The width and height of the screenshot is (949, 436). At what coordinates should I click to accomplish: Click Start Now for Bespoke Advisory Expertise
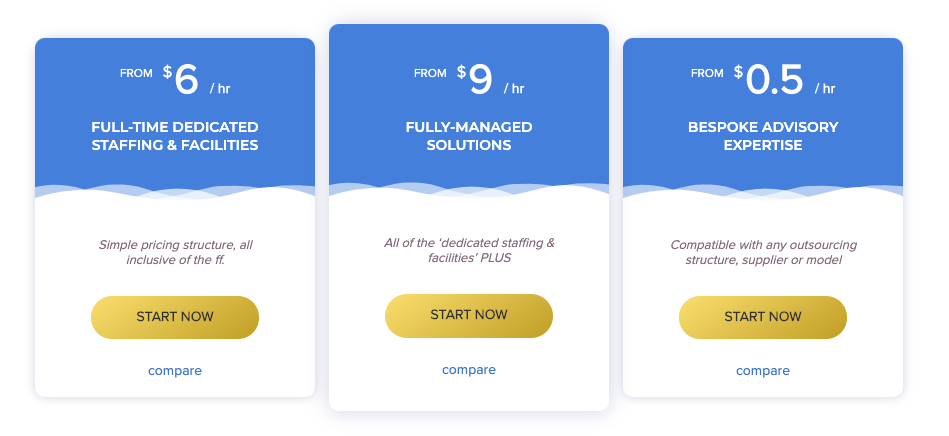click(763, 317)
